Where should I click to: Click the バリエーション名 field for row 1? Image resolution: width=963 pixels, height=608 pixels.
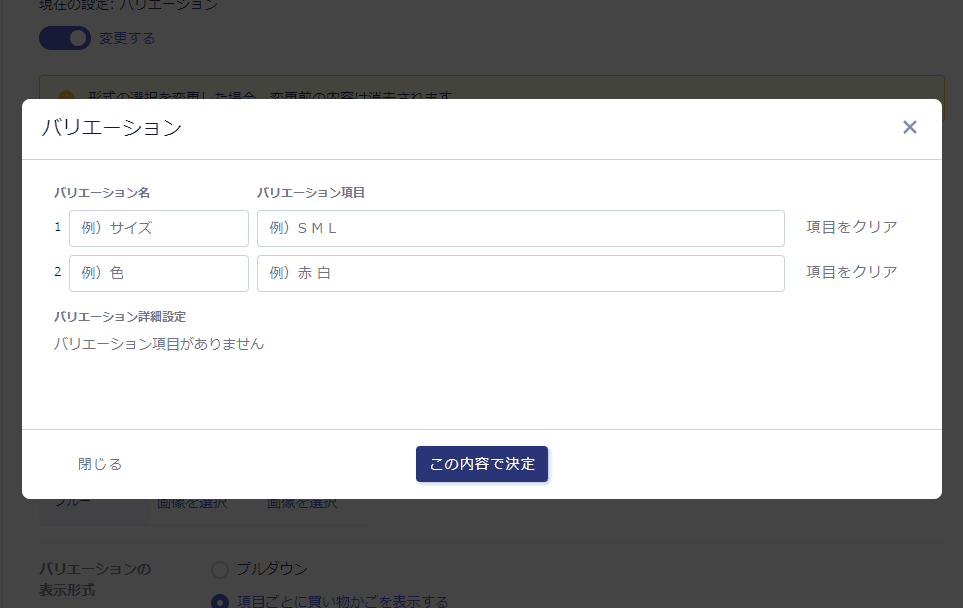159,228
